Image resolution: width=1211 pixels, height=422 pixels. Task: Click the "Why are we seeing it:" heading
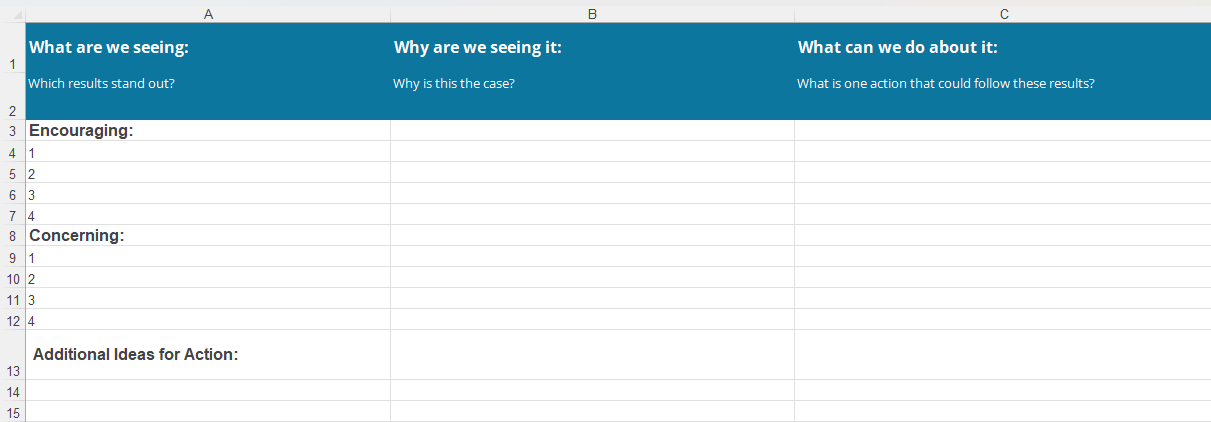point(477,47)
